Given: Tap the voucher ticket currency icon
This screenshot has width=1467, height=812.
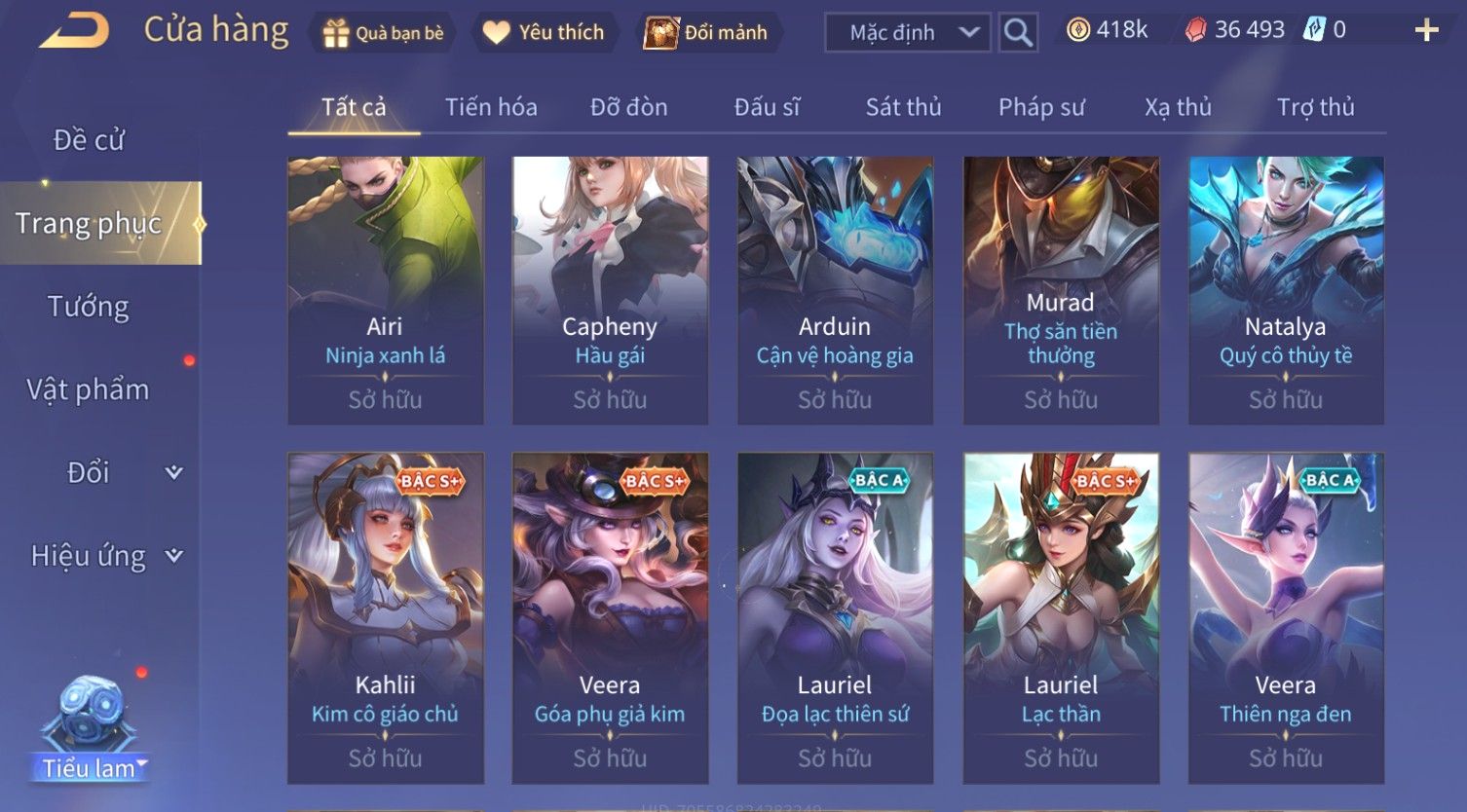Looking at the screenshot, I should tap(1315, 30).
